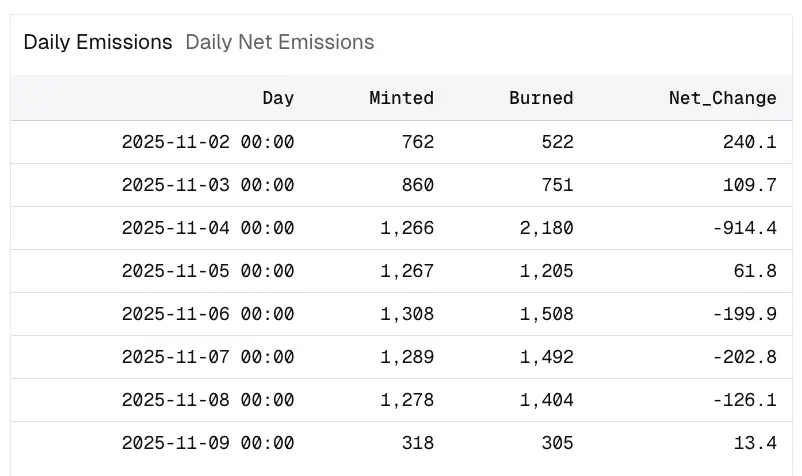Screen dimensions: 802x476
Task: Select the Daily Emissions title tab
Action: (98, 42)
